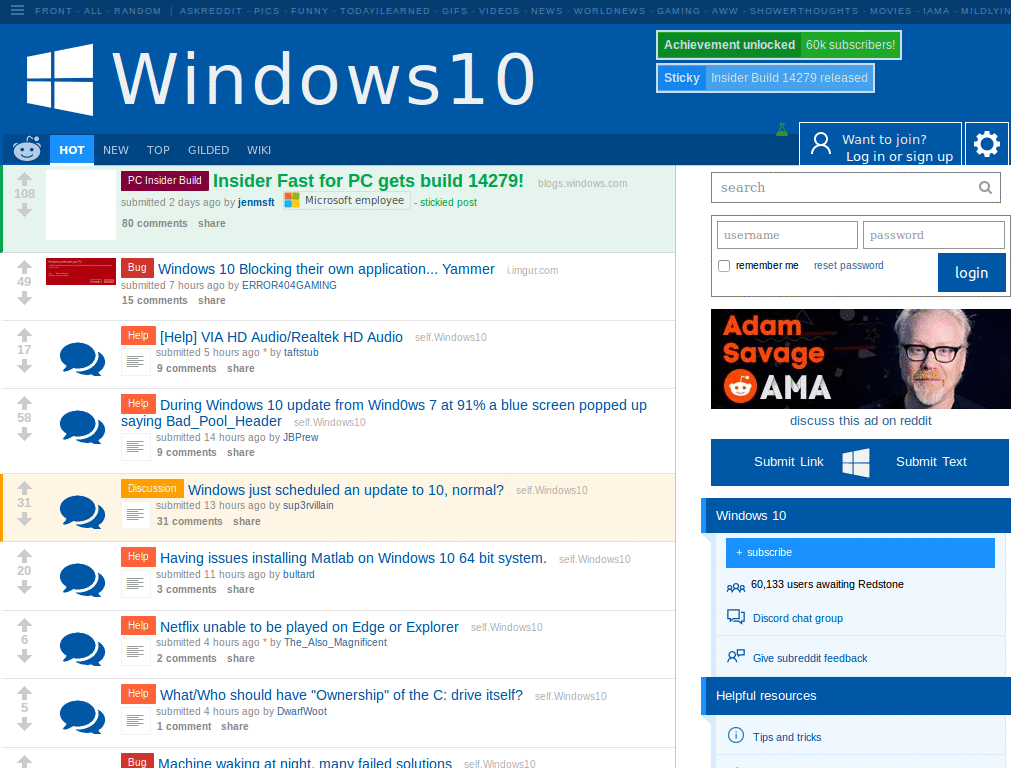Viewport: 1024px width, 768px height.
Task: Tick the remember me checkbox
Action: point(724,266)
